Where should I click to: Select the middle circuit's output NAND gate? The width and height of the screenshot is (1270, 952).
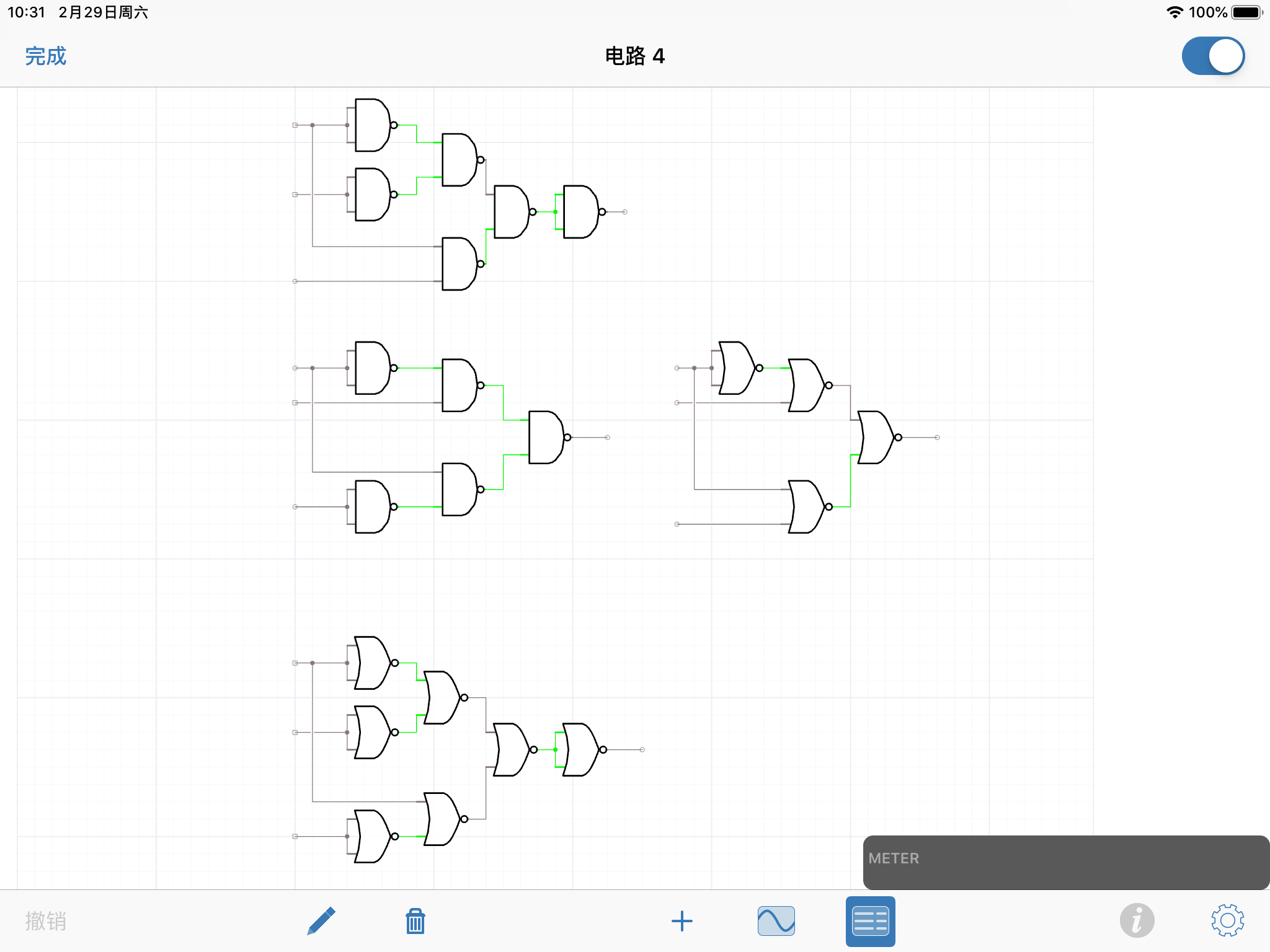pos(546,437)
